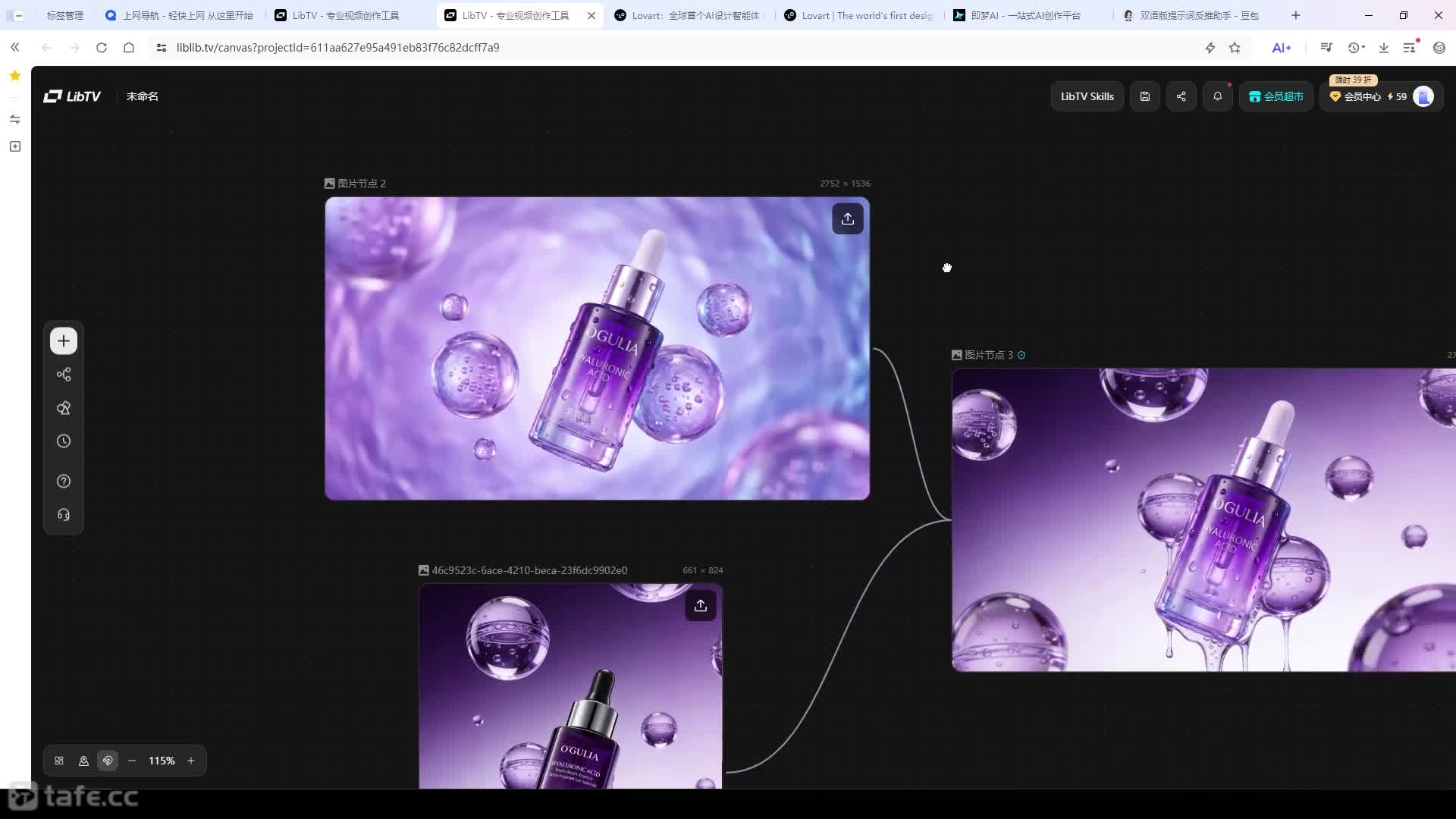
Task: Select the 图片节点 3 image thumbnail
Action: click(x=1204, y=520)
